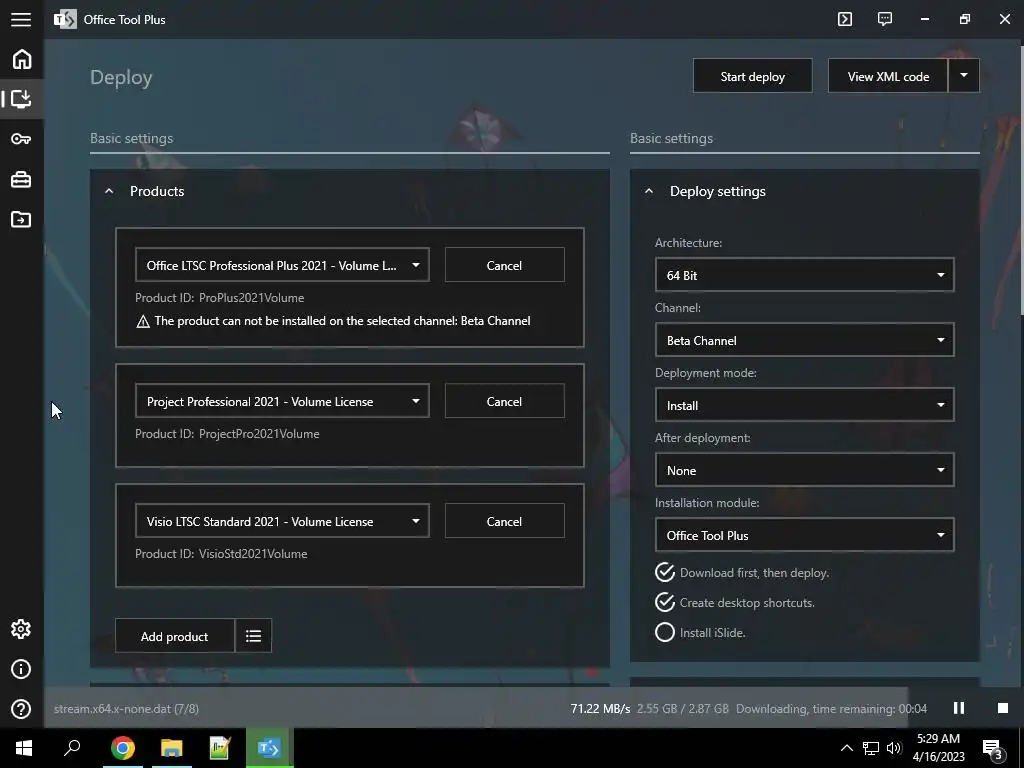The image size is (1024, 768).
Task: Click the download progress bar
Action: pos(476,708)
